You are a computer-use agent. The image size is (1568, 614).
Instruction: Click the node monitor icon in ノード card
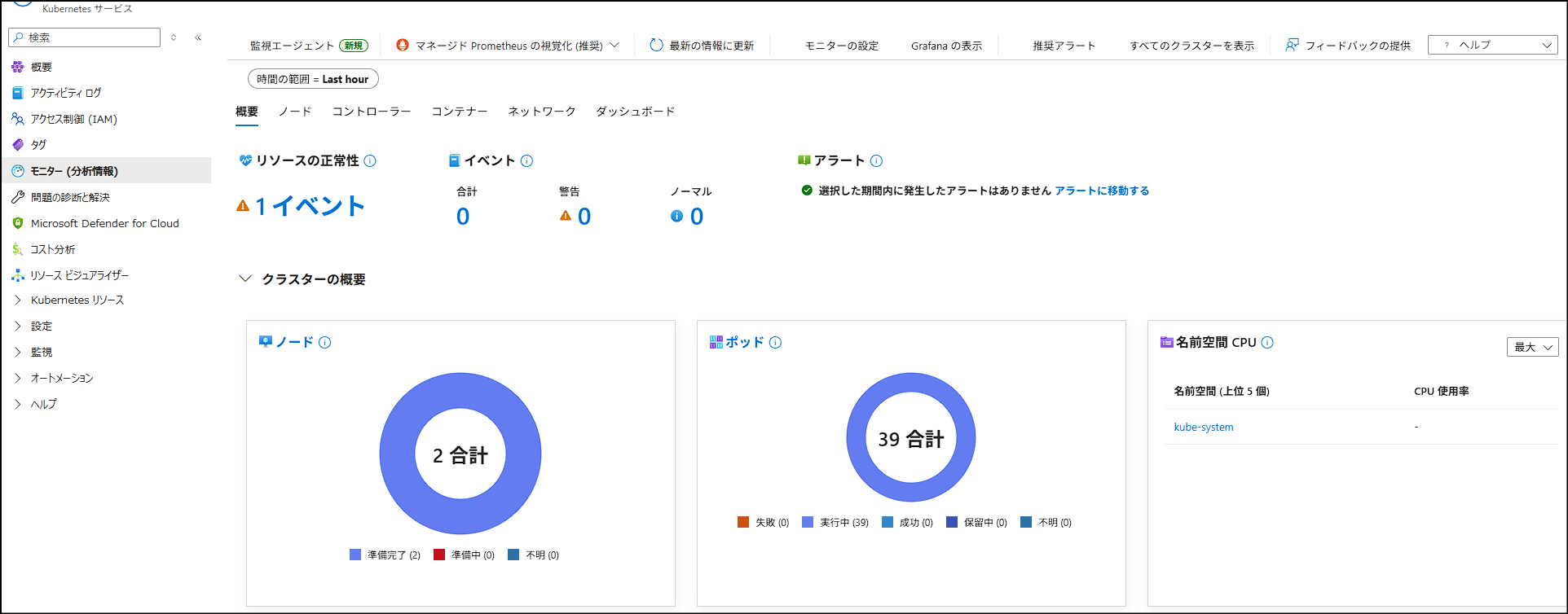(x=266, y=341)
